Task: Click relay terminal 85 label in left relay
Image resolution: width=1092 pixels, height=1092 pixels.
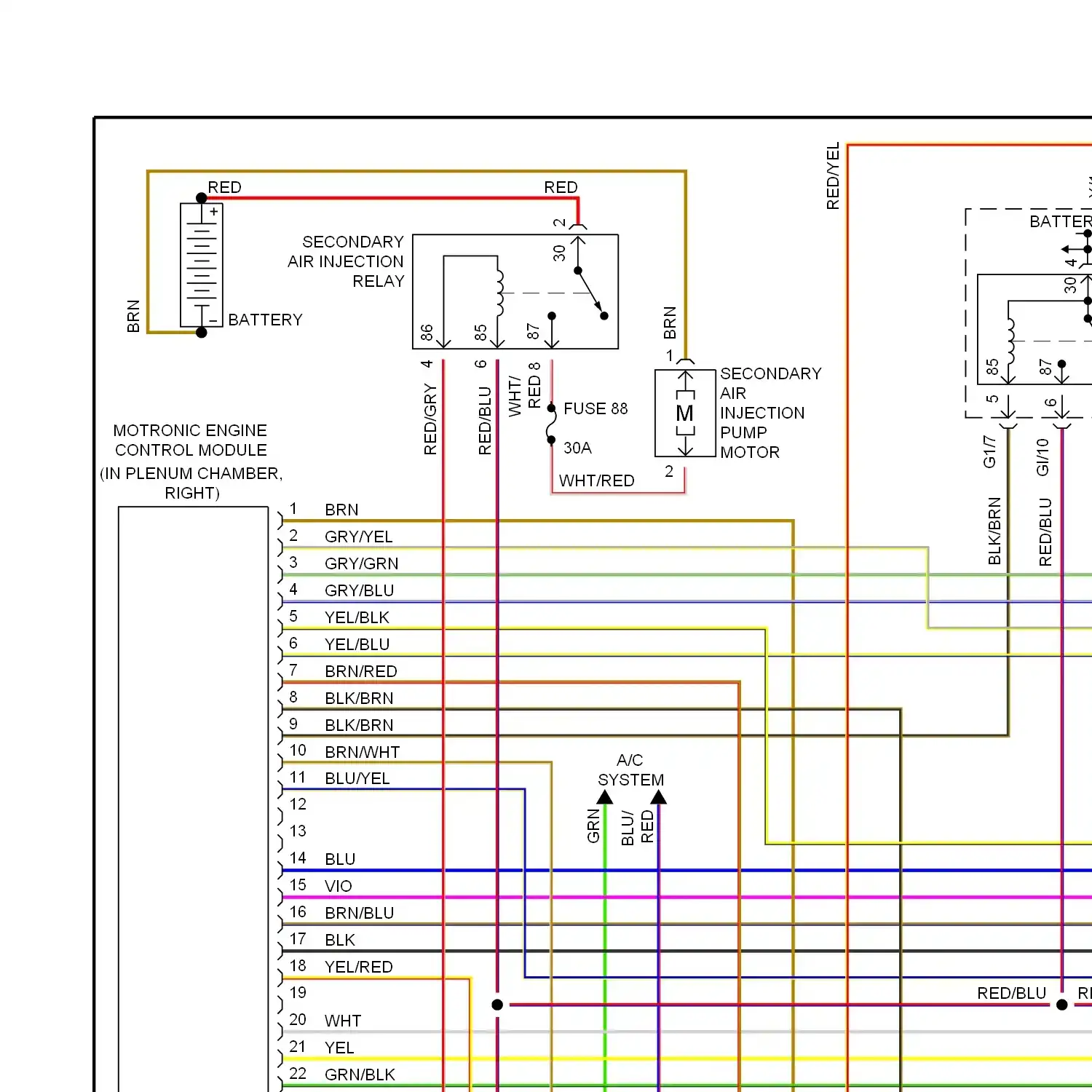Action: (480, 333)
